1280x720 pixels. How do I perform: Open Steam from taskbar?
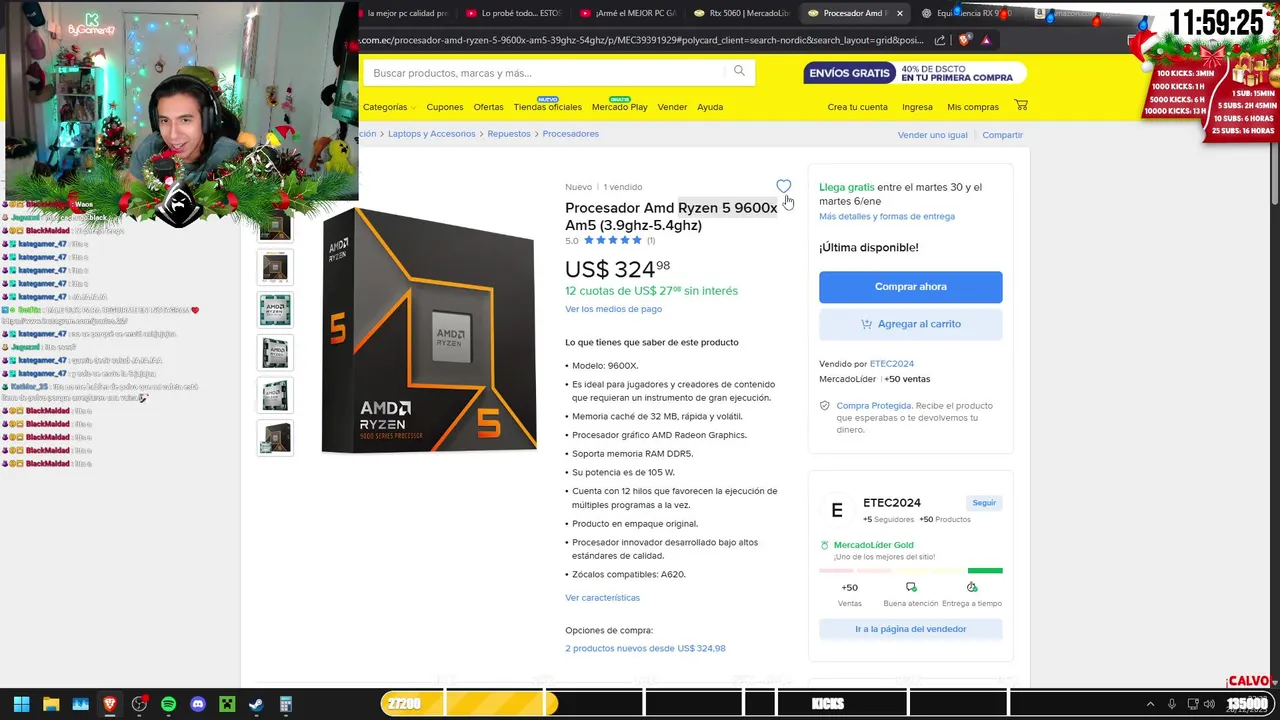coord(256,704)
